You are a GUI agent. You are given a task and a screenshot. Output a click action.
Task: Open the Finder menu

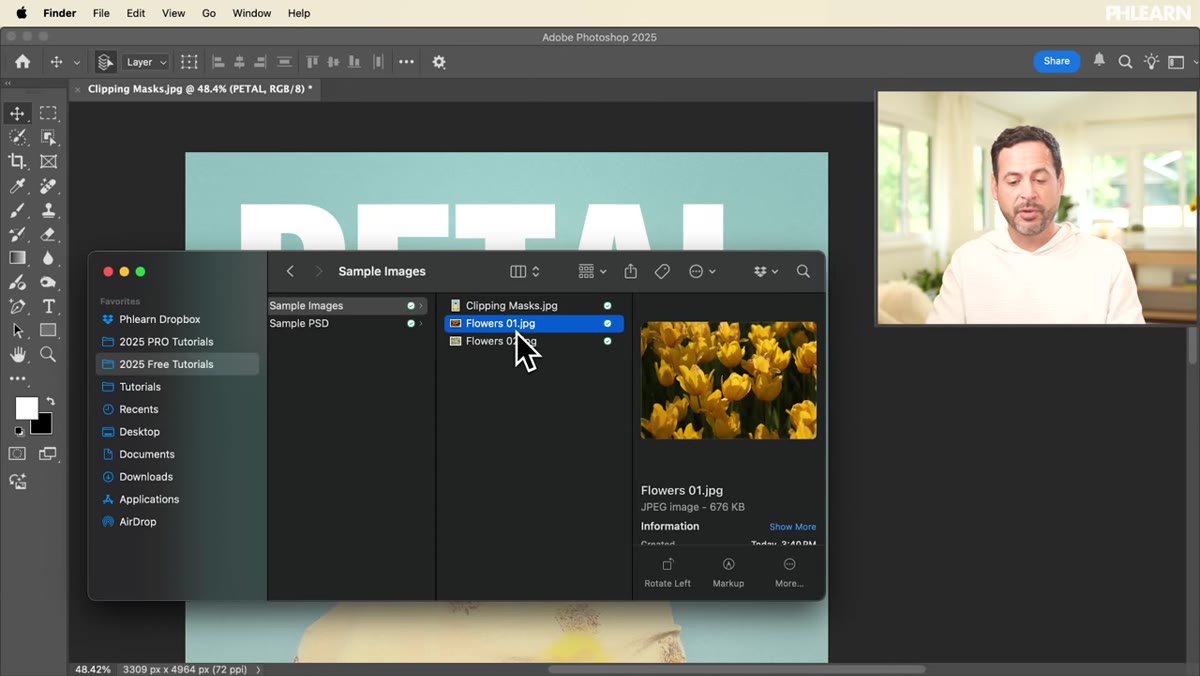pyautogui.click(x=60, y=13)
